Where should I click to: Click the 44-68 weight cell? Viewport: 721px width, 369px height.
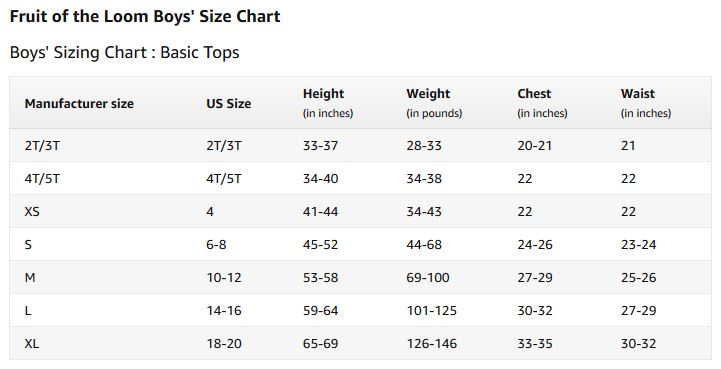[x=424, y=245]
